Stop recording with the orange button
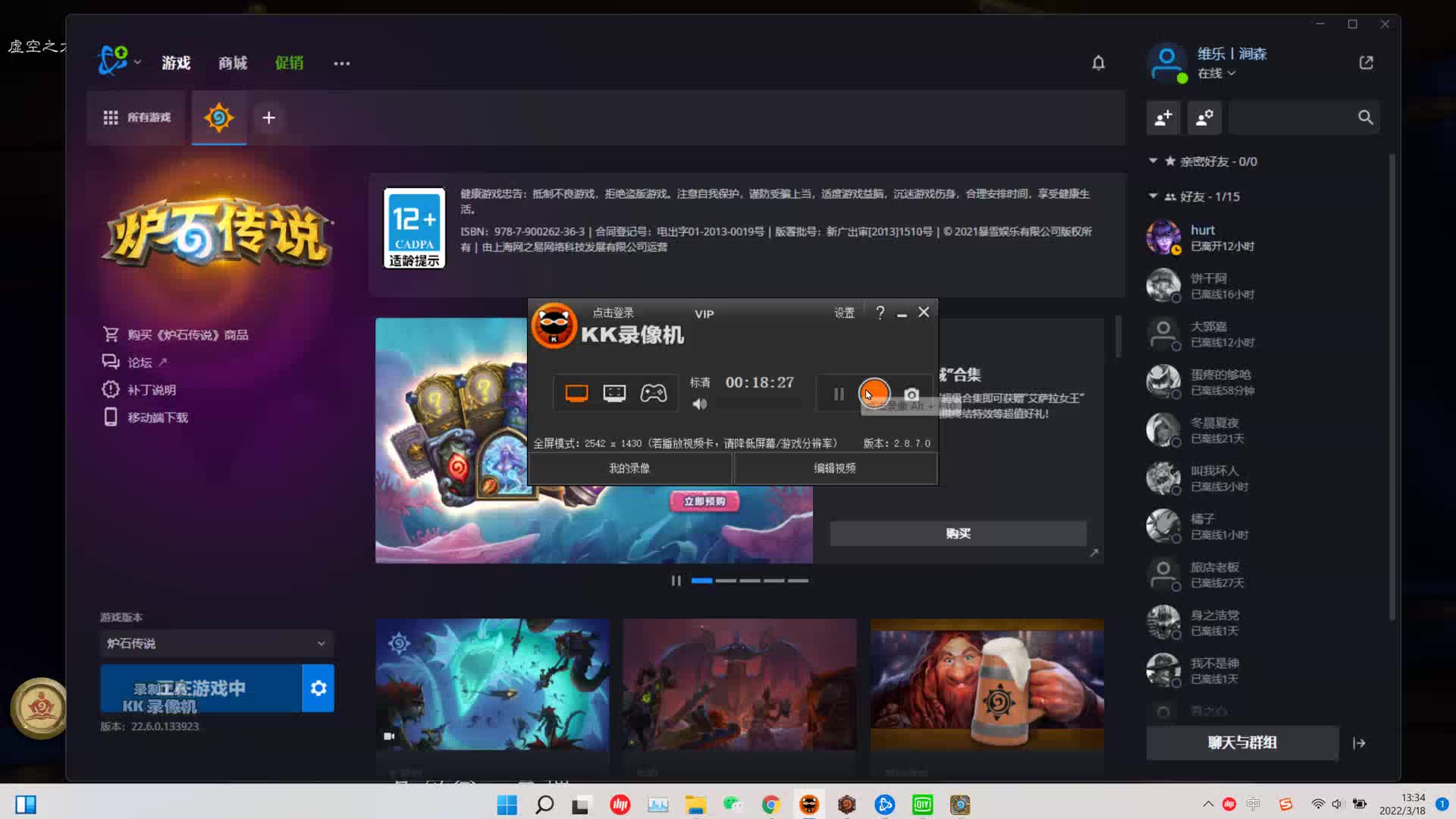Viewport: 1456px width, 819px height. pyautogui.click(x=874, y=393)
